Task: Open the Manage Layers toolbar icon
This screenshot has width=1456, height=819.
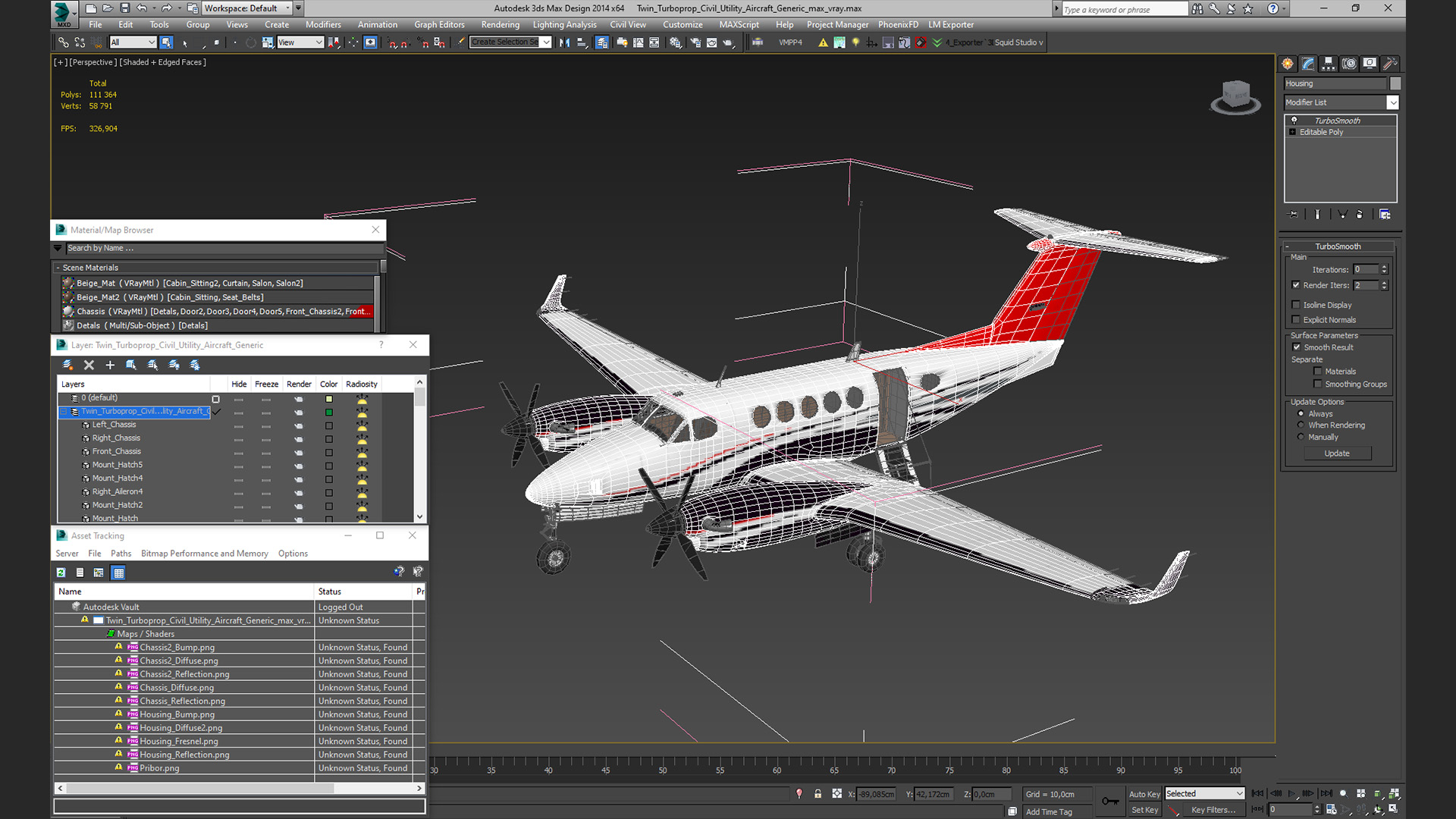Action: [601, 42]
